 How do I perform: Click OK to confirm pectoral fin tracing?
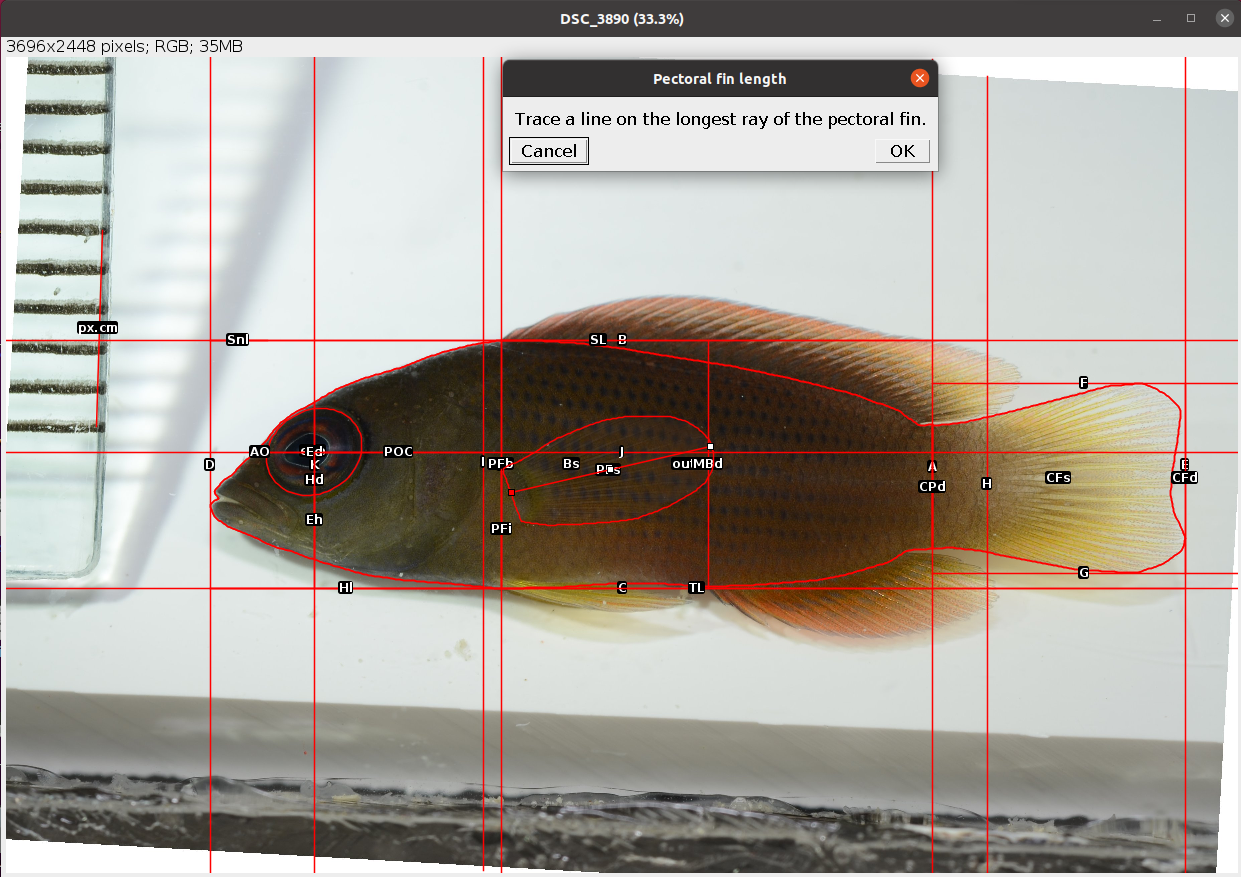[900, 151]
